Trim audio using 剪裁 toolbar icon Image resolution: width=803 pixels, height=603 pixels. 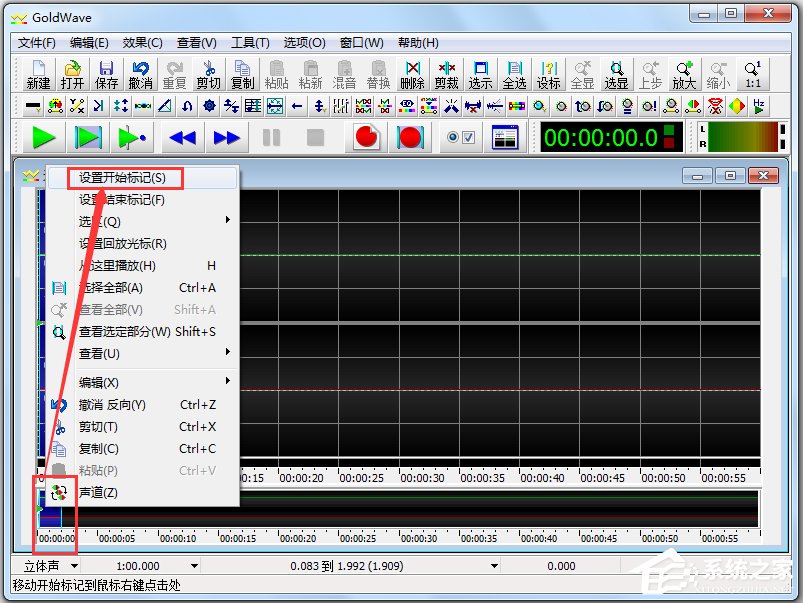(x=446, y=75)
